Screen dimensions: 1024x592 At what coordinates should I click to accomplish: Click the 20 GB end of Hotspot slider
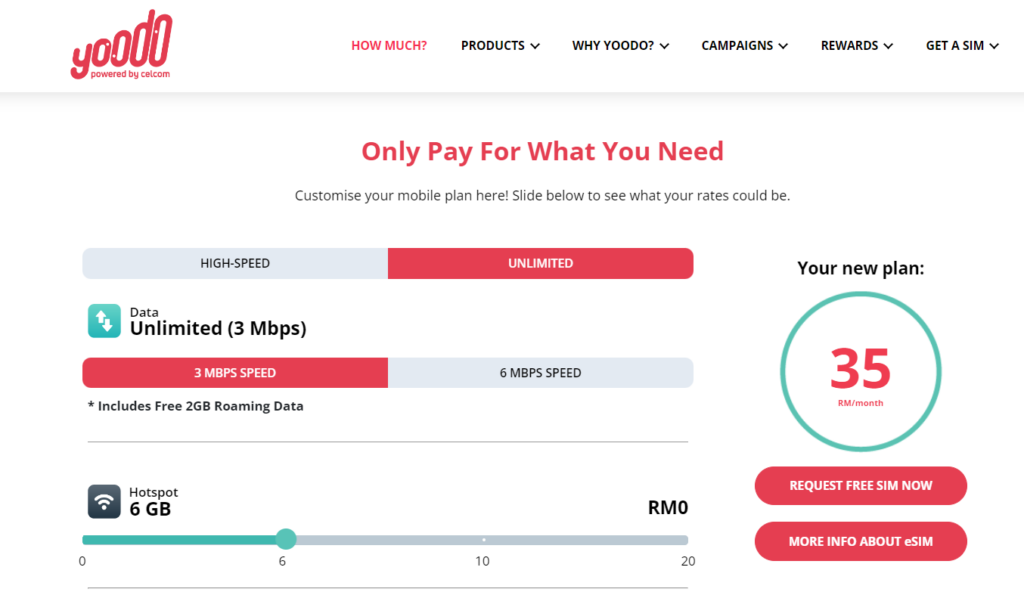pyautogui.click(x=686, y=540)
